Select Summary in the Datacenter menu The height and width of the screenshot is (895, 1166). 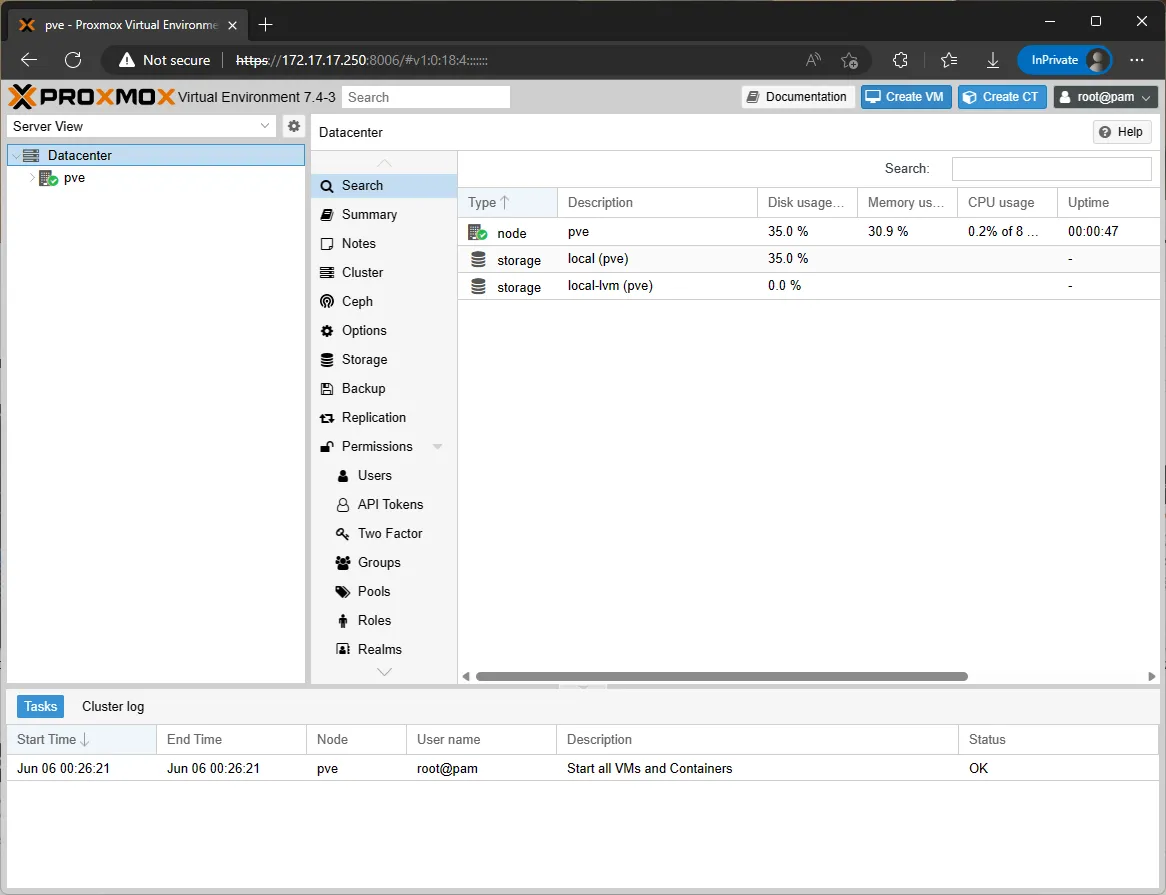tap(384, 215)
